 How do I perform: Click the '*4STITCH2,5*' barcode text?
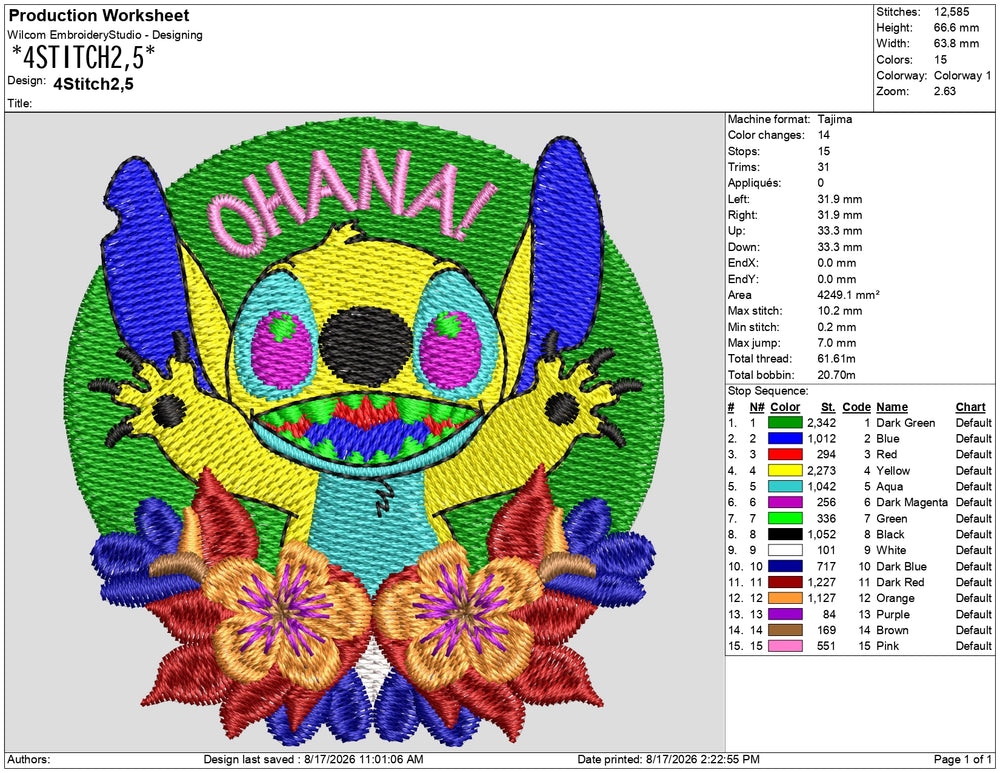(x=83, y=58)
